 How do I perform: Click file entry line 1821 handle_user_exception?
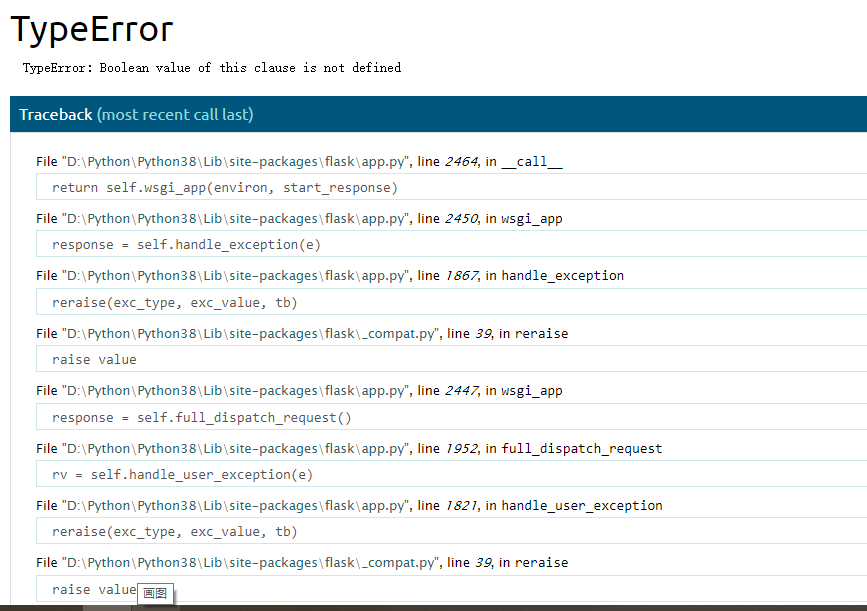pos(349,505)
